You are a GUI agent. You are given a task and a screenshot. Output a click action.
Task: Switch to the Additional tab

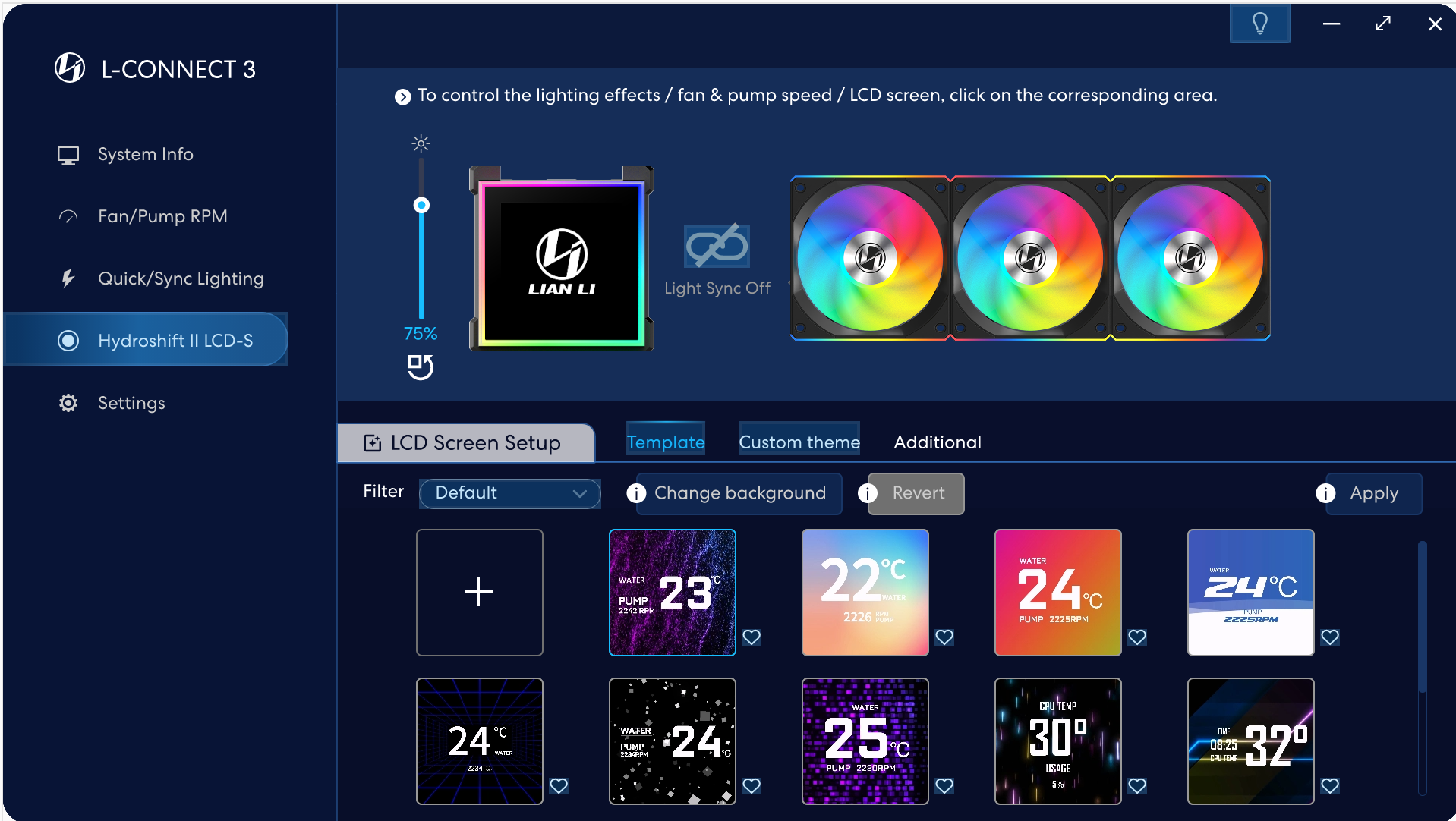click(x=938, y=442)
